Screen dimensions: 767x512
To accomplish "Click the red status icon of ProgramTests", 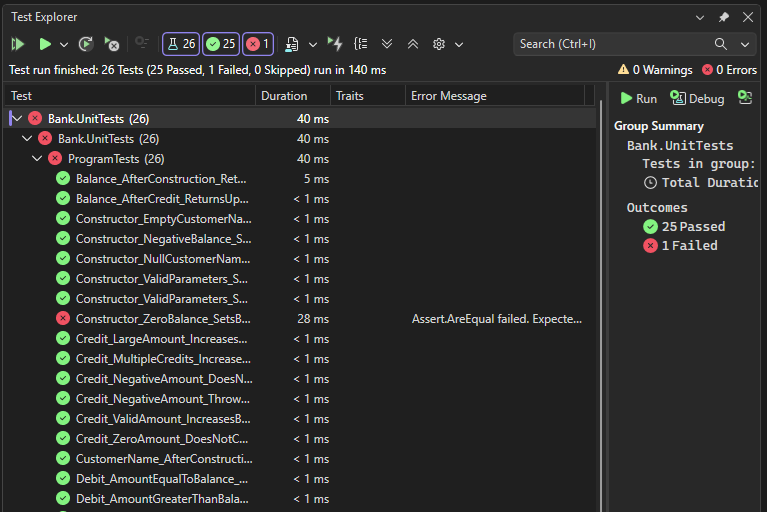I will tap(55, 158).
